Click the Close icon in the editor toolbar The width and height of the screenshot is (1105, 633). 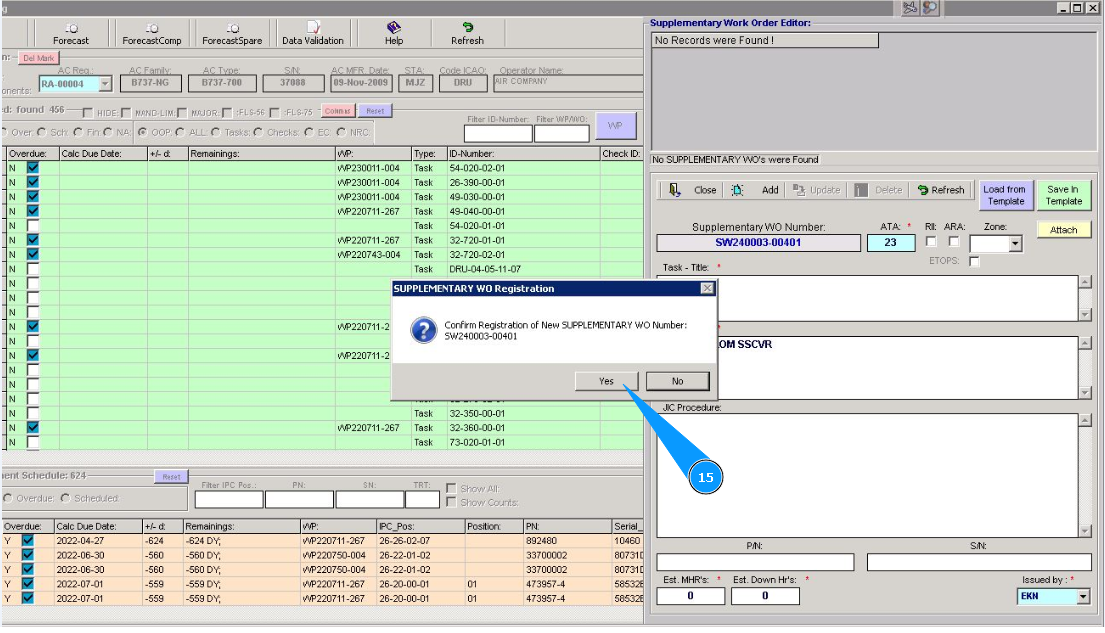coord(676,190)
